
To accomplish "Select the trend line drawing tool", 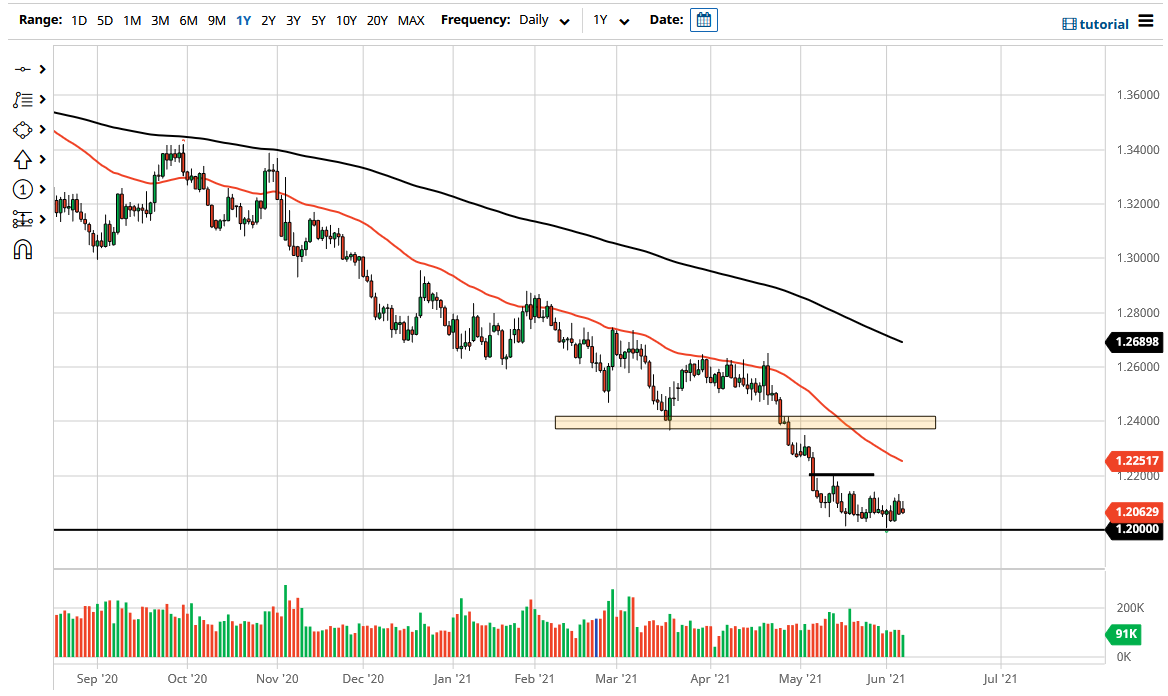I will (22, 69).
